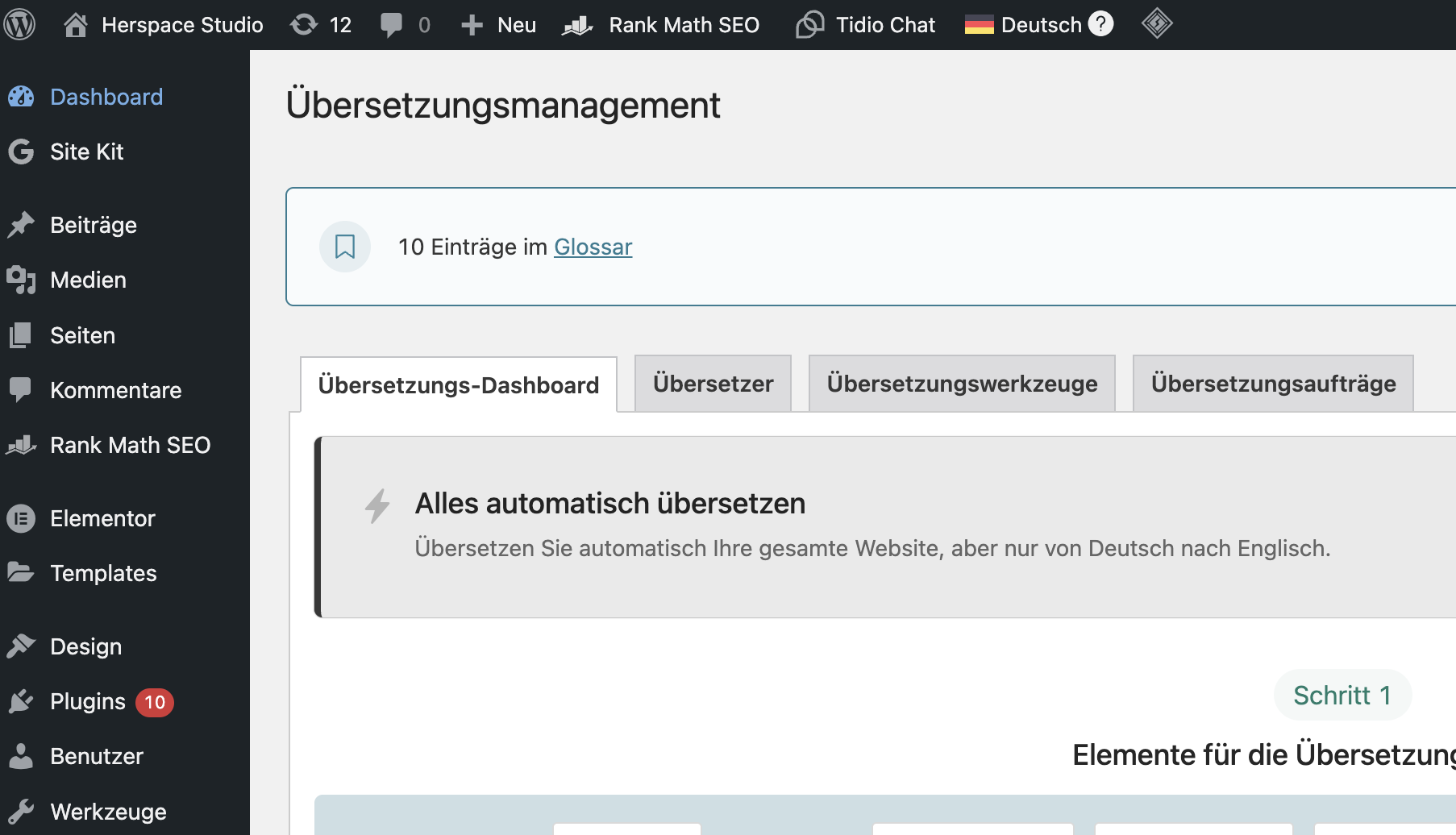Open Medien library menu
This screenshot has width=1456, height=835.
point(89,280)
